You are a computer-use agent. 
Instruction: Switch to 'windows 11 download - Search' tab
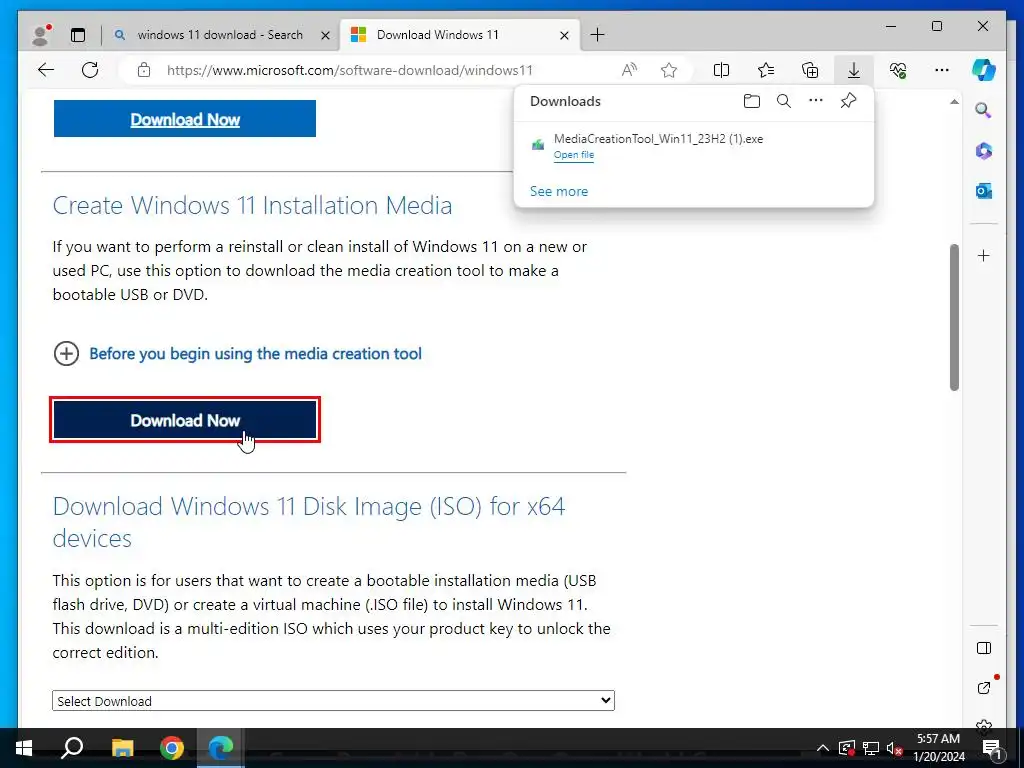point(220,35)
